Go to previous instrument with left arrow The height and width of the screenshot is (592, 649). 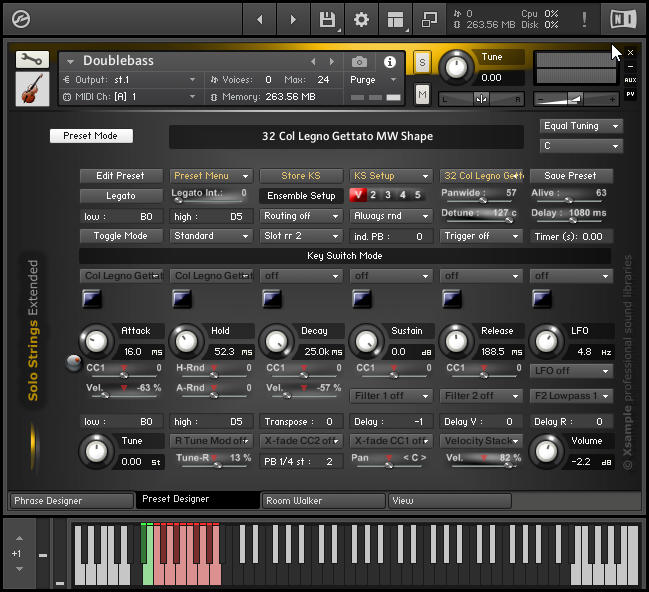pos(260,19)
